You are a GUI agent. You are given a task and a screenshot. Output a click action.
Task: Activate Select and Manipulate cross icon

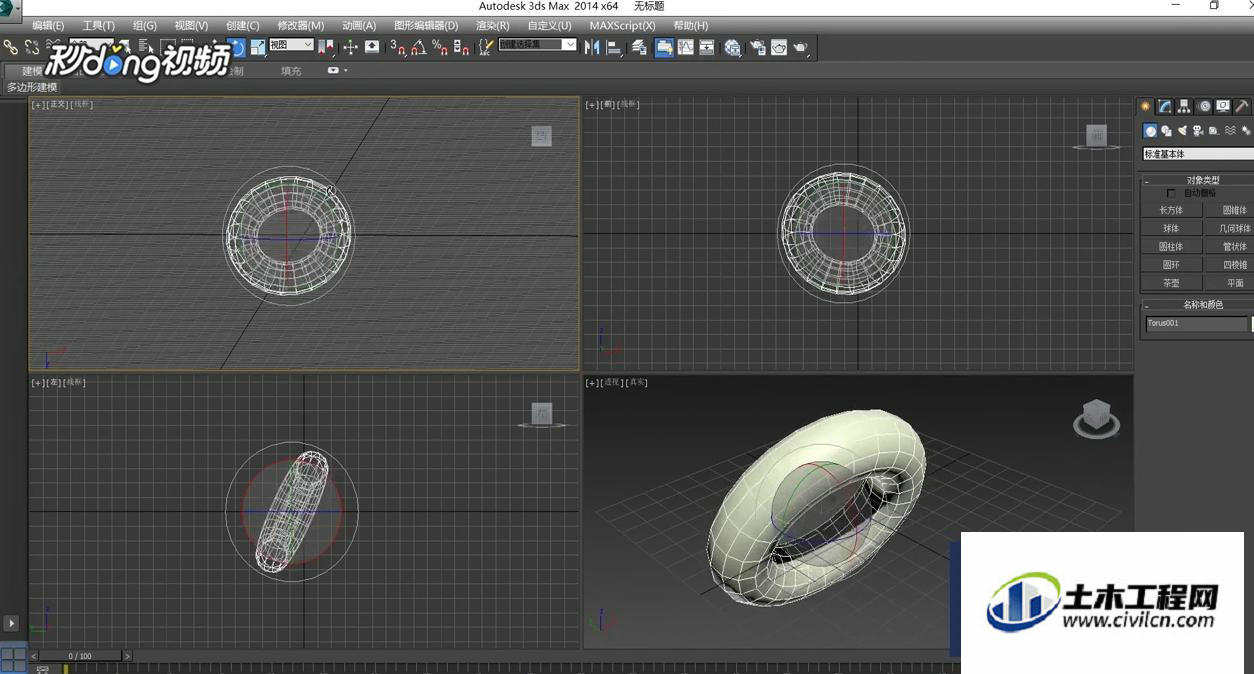click(350, 47)
